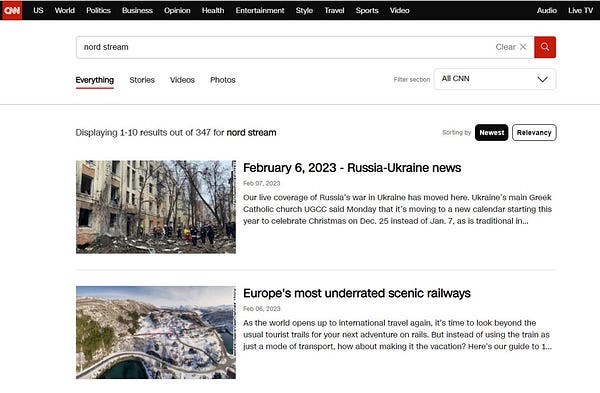Click the red search magnifier button

[545, 47]
